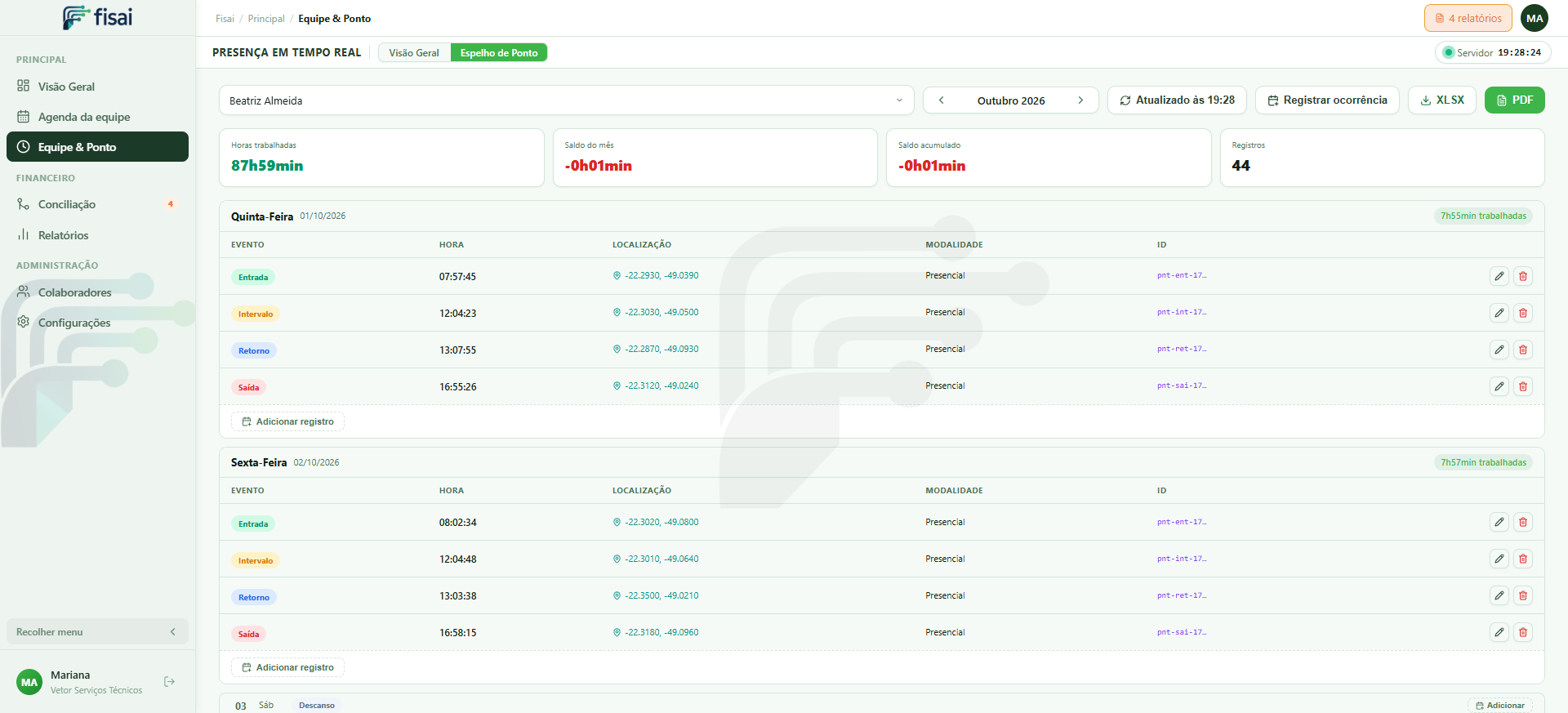
Task: Click Adicionar on the Sáb 03 row
Action: pyautogui.click(x=1500, y=706)
